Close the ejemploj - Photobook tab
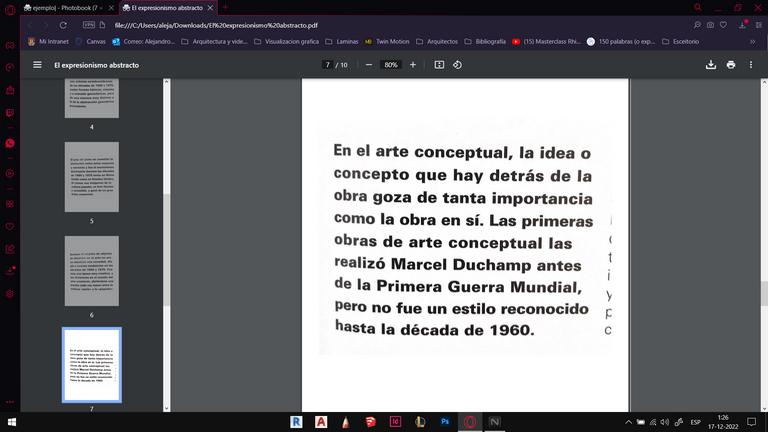The height and width of the screenshot is (432, 768). tap(111, 8)
